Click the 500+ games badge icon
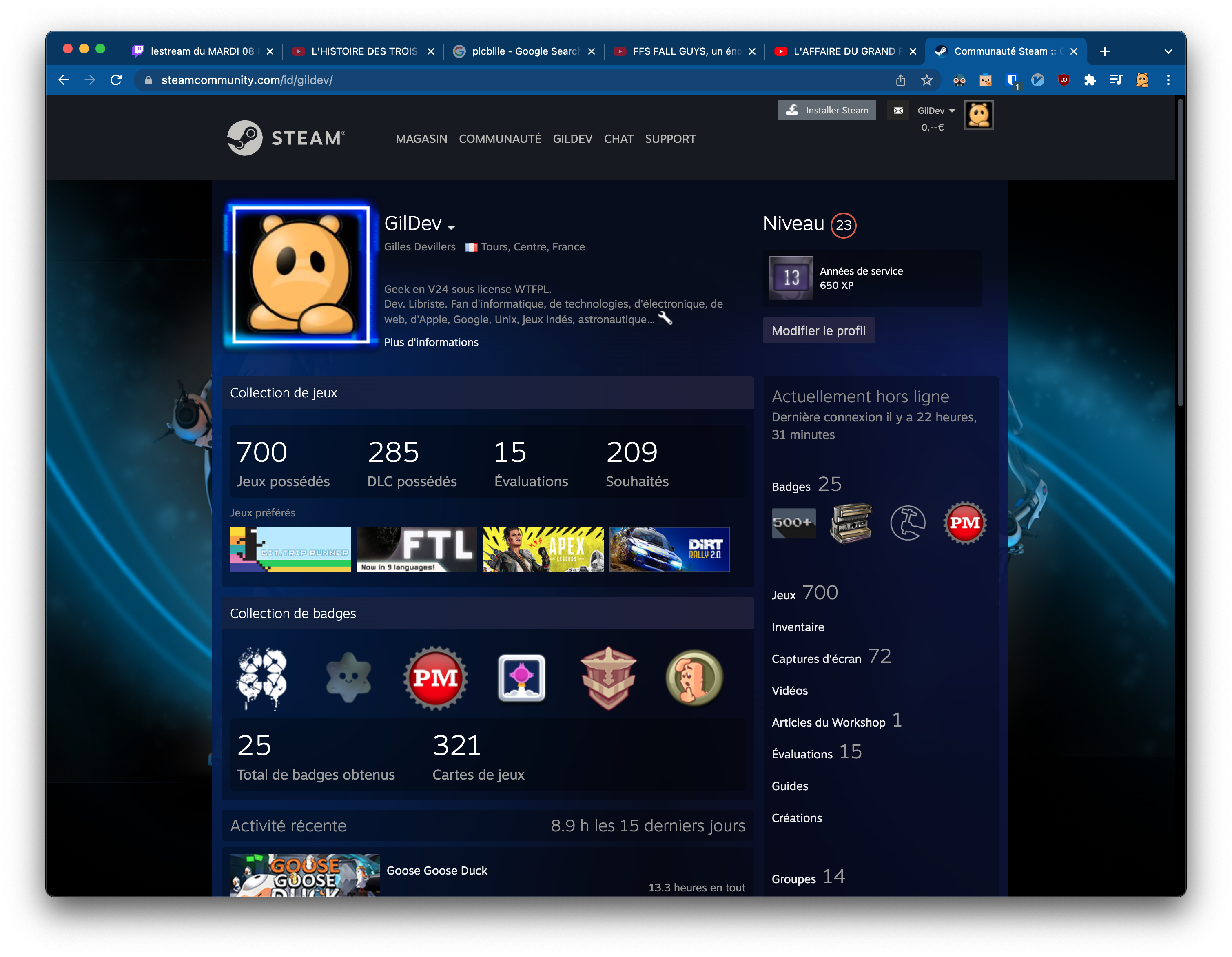Viewport: 1232px width, 957px height. click(x=794, y=523)
